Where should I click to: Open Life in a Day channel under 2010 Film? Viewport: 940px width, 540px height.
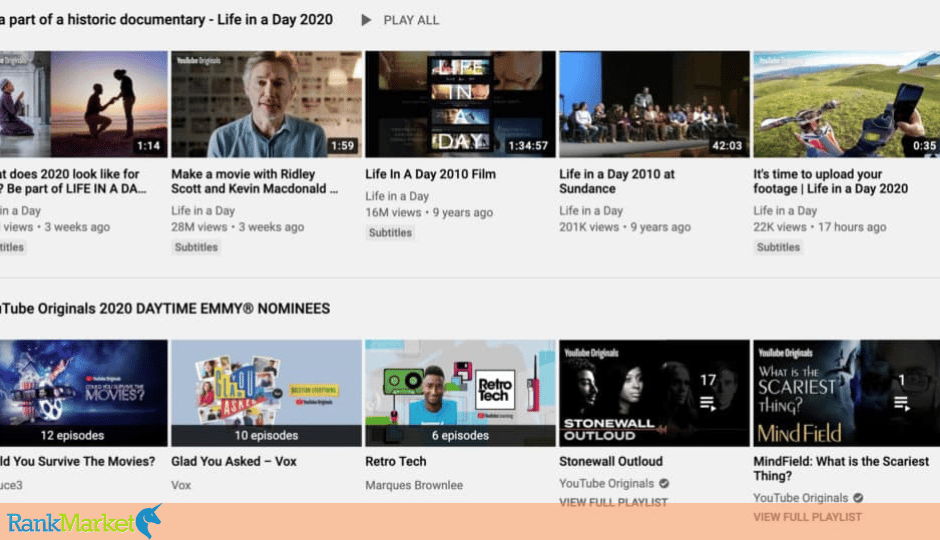click(397, 197)
